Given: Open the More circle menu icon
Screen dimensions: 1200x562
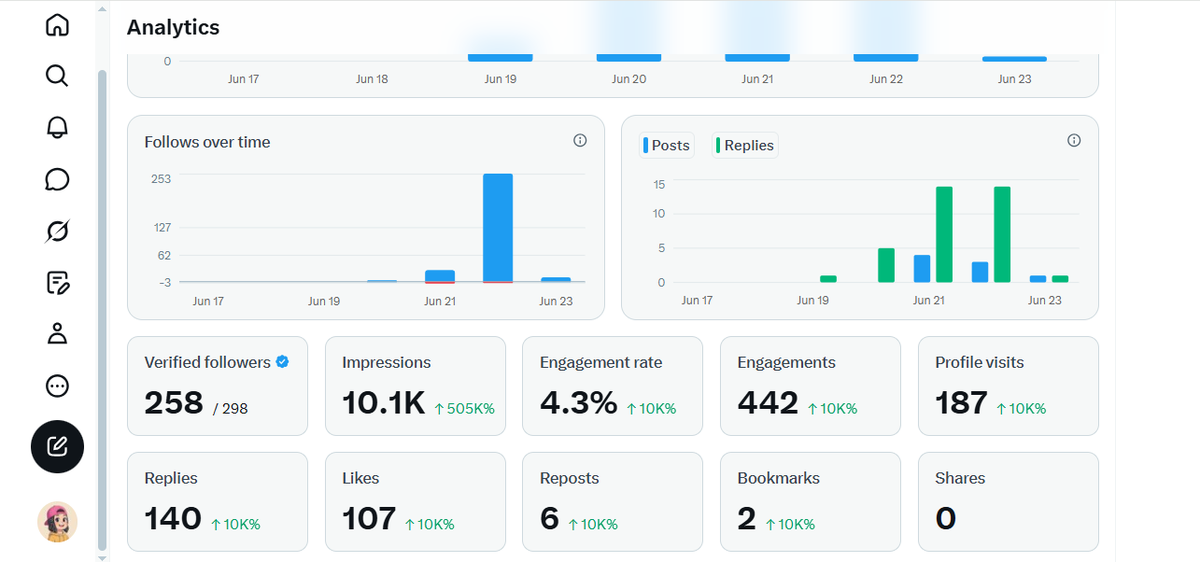Looking at the screenshot, I should click(x=57, y=386).
